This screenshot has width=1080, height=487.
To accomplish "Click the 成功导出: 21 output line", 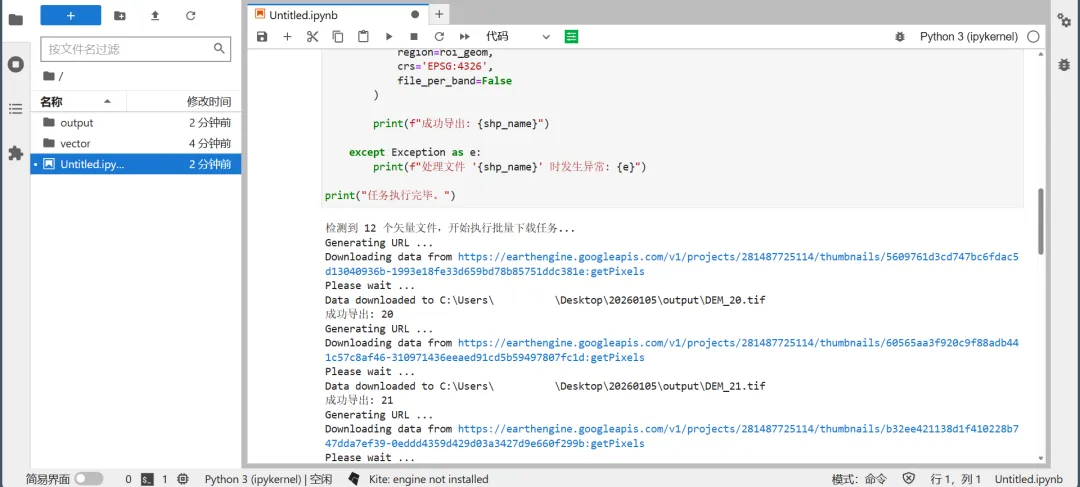I will (359, 400).
